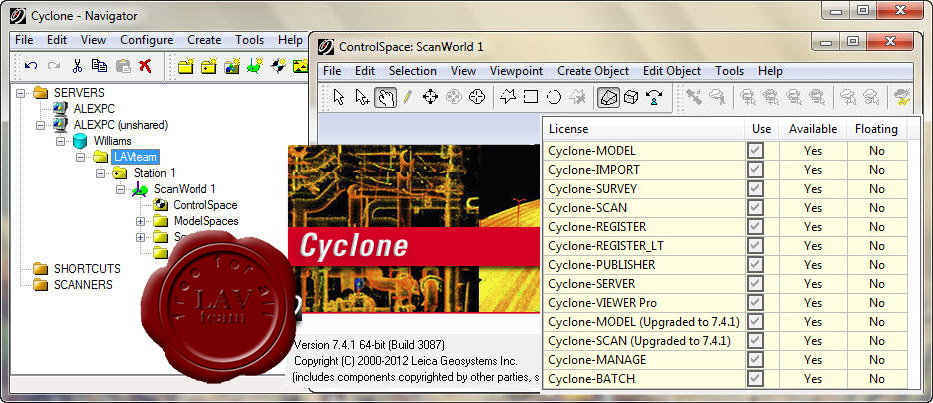Select the View mode hand tool

coord(386,97)
